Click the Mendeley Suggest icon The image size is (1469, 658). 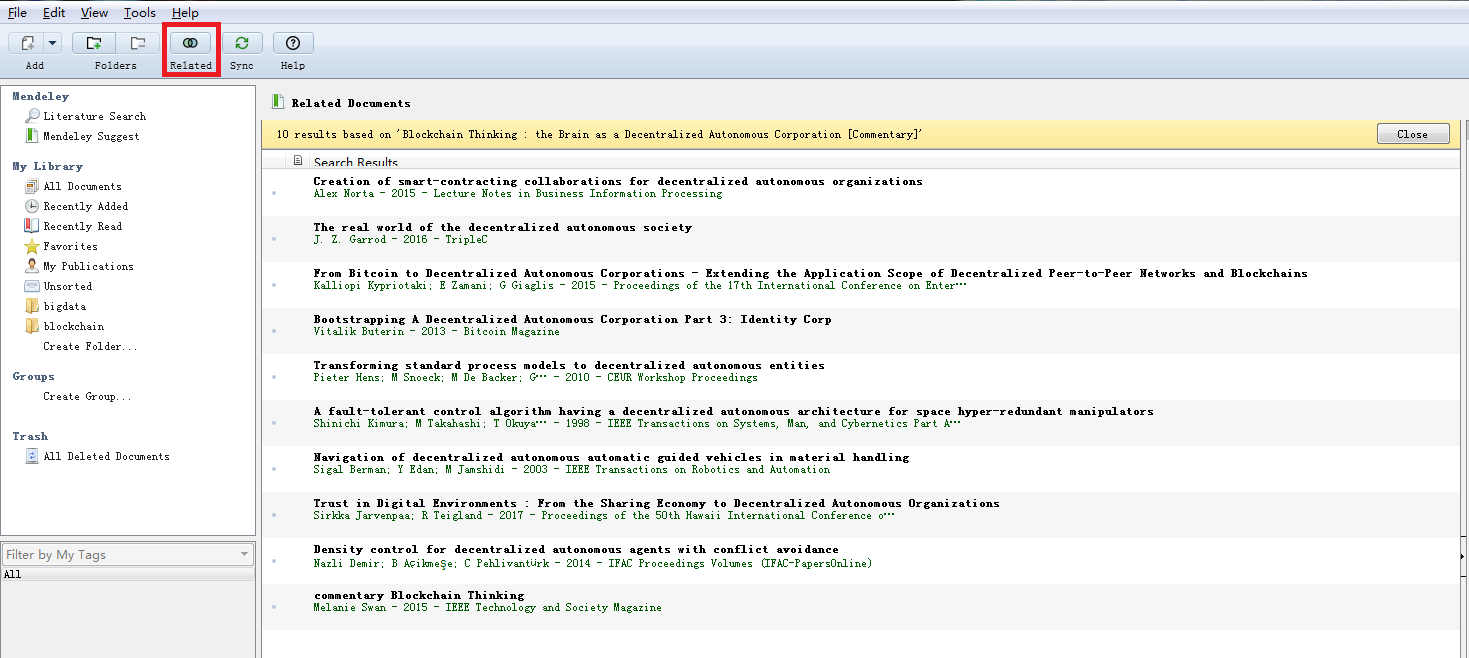pos(32,136)
